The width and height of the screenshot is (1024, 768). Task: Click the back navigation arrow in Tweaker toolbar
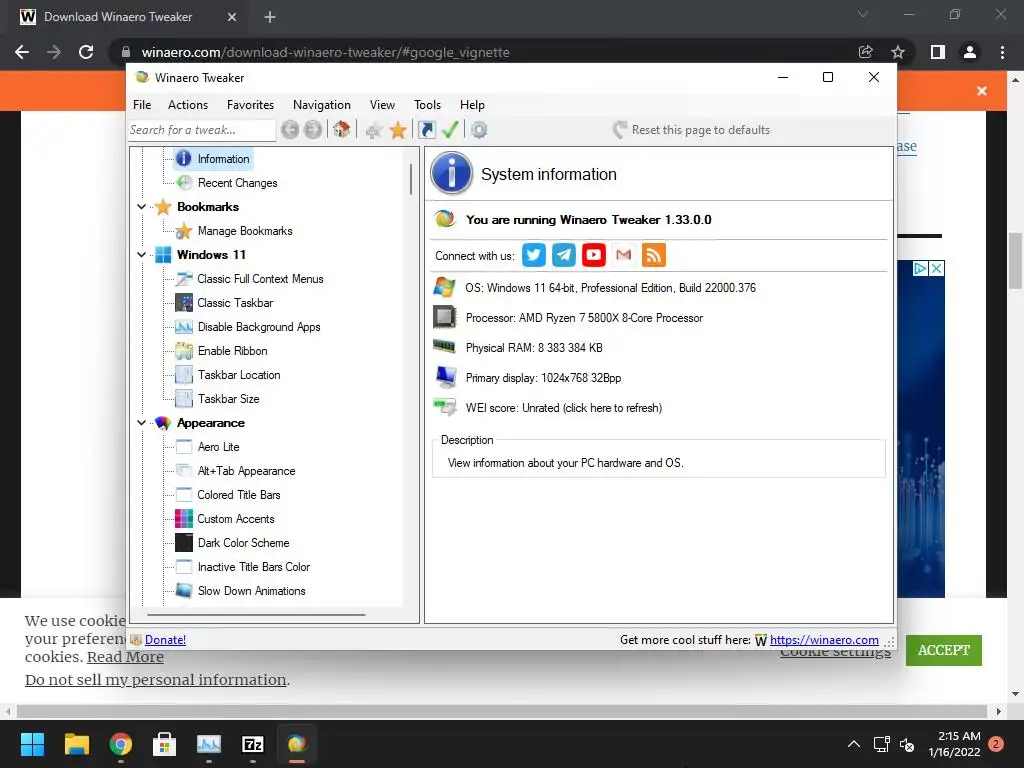pyautogui.click(x=290, y=130)
